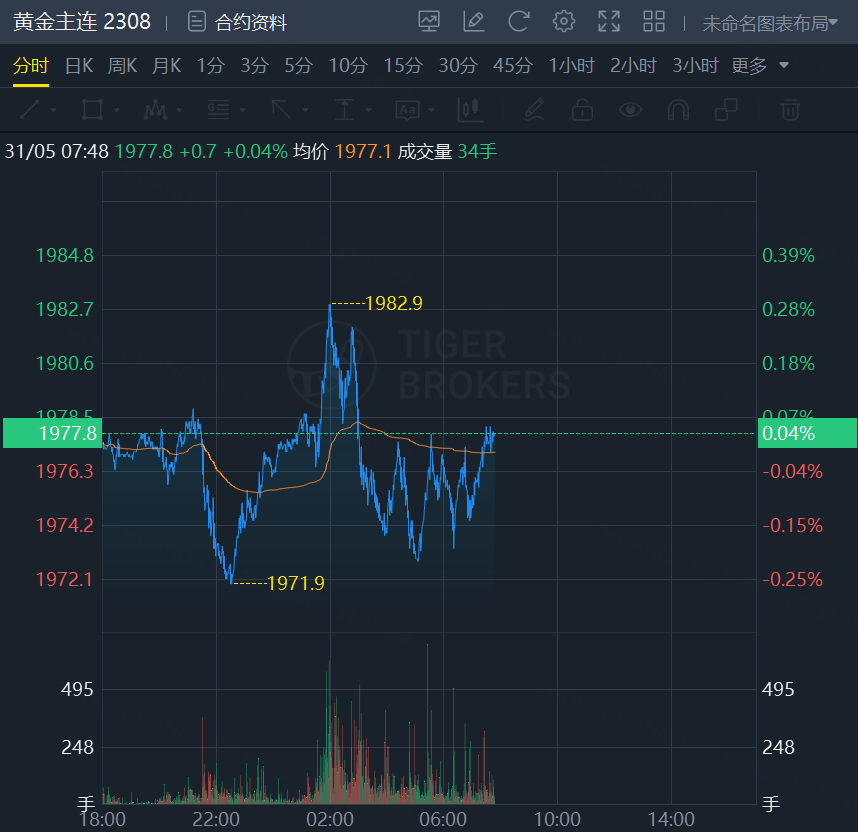Image resolution: width=858 pixels, height=832 pixels.
Task: Select the 15分 timeframe tab
Action: coord(403,66)
